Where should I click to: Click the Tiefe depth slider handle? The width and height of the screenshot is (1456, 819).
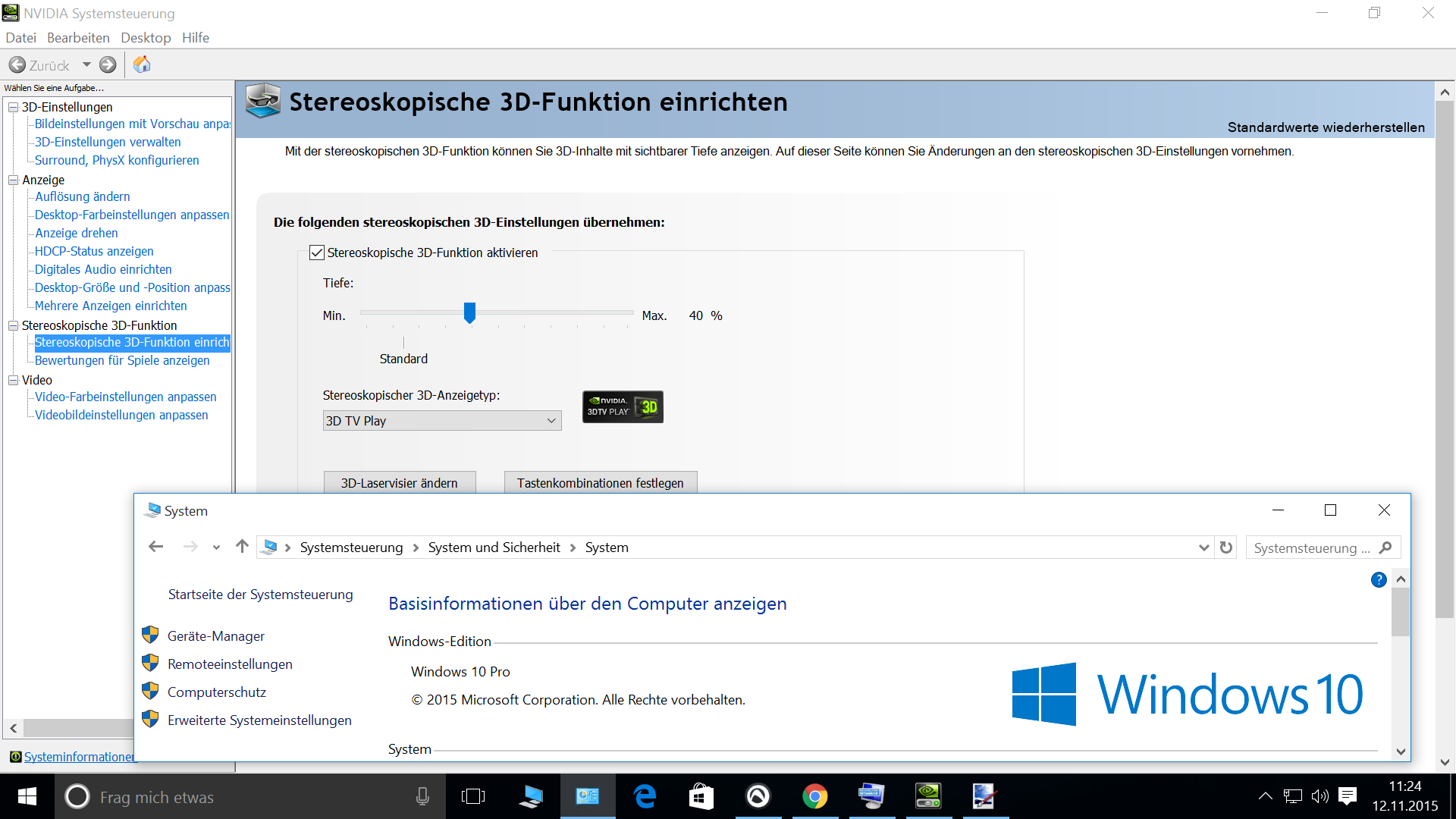[x=469, y=312]
